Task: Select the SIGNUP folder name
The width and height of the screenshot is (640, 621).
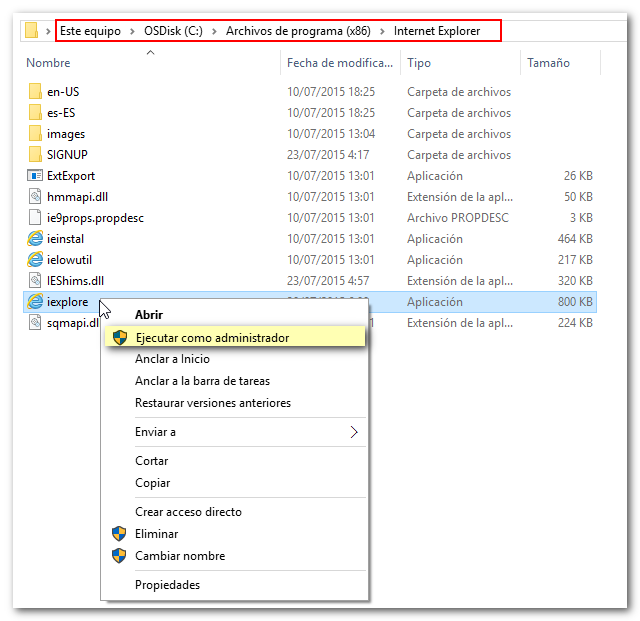Action: coord(67,155)
